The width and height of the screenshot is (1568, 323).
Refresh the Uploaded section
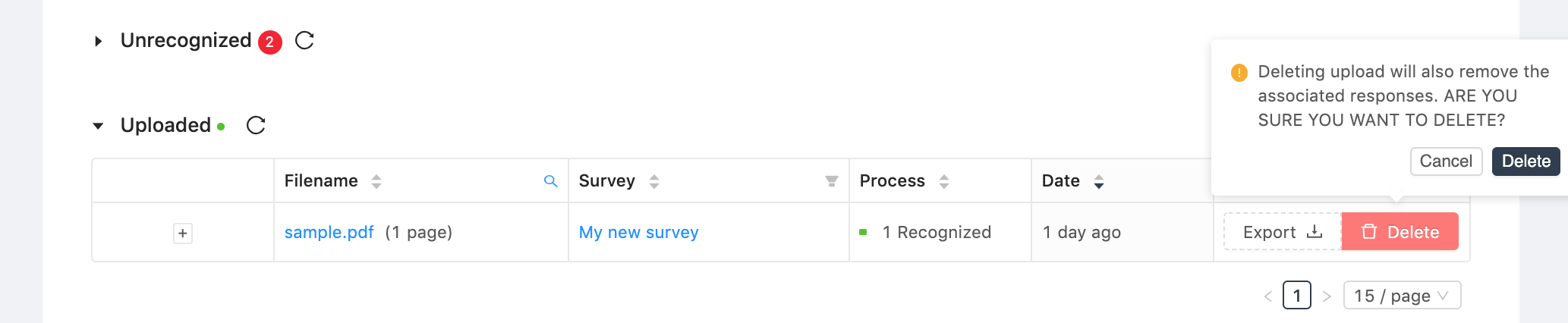pos(256,125)
